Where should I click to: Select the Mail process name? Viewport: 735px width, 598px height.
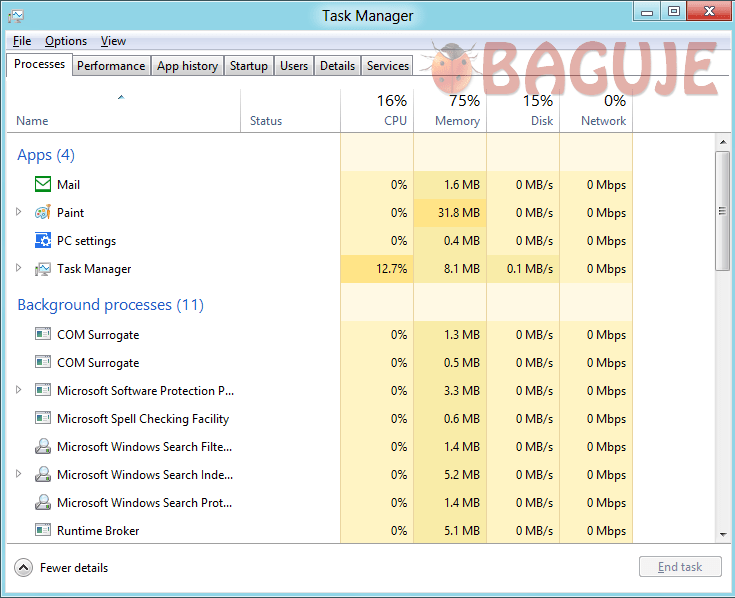pos(68,185)
